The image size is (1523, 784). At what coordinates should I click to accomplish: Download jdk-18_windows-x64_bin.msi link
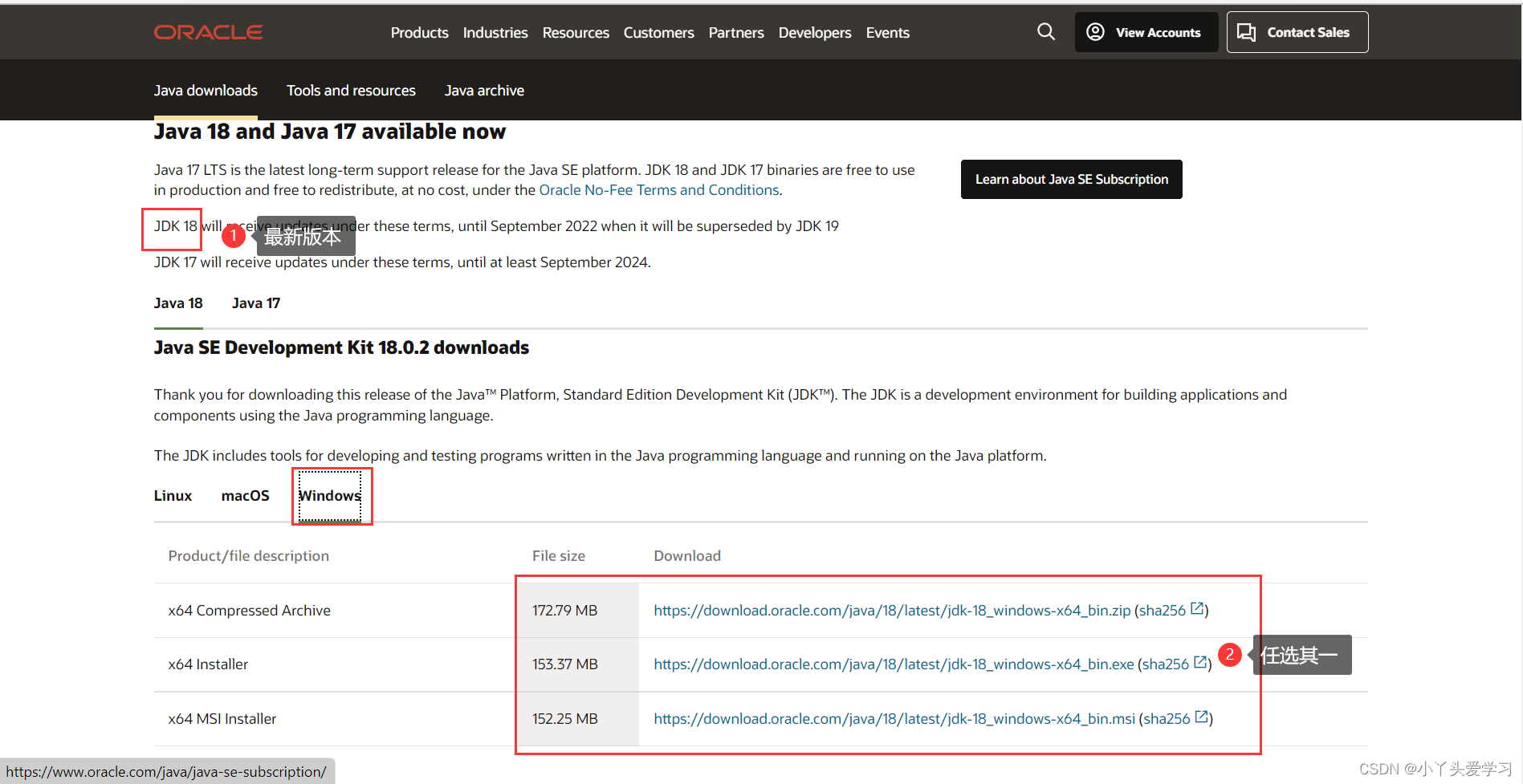tap(894, 719)
